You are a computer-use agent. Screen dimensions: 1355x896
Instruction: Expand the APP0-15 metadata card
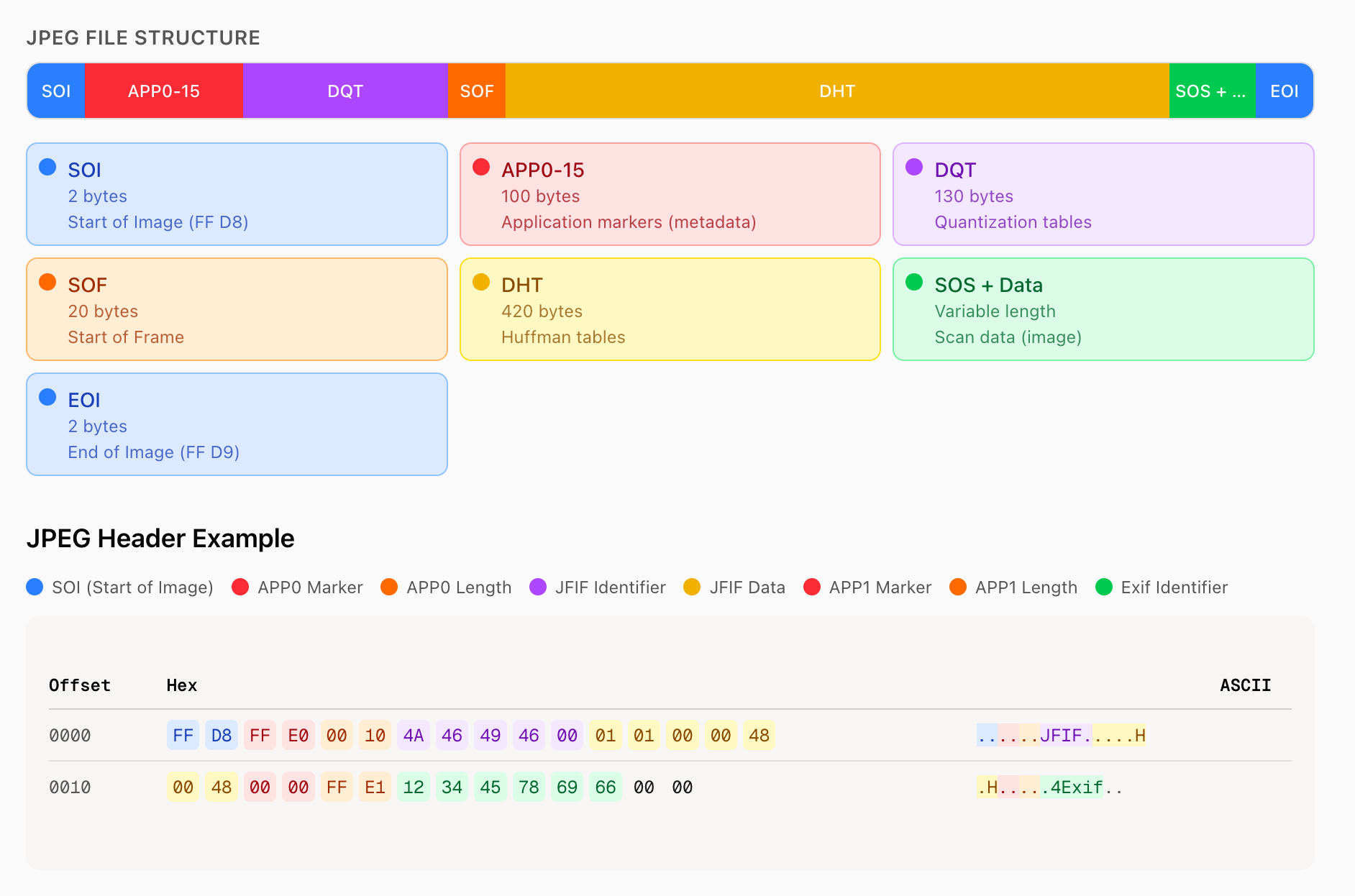(670, 194)
